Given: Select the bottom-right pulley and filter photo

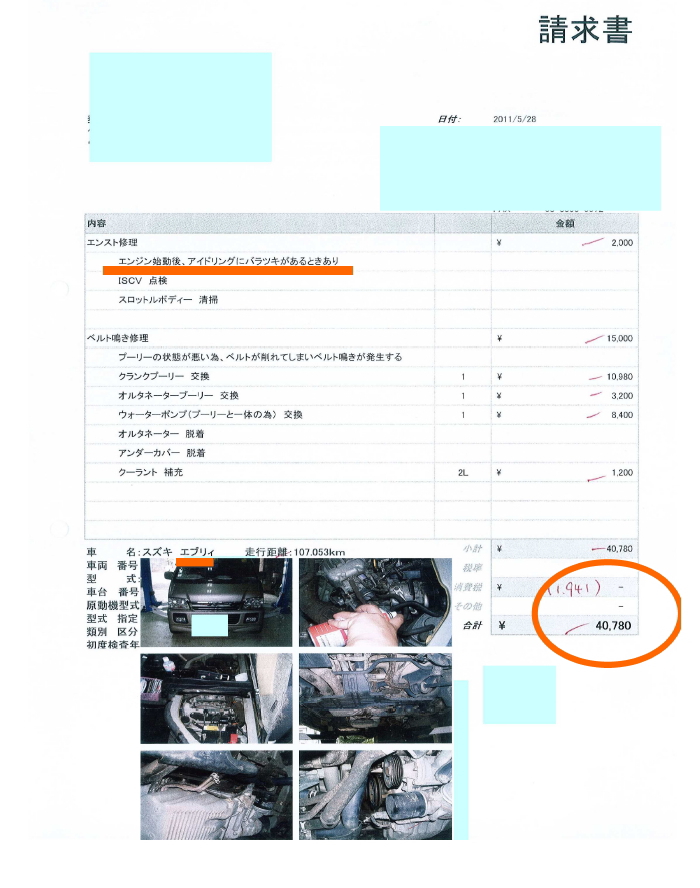Looking at the screenshot, I should coord(374,794).
